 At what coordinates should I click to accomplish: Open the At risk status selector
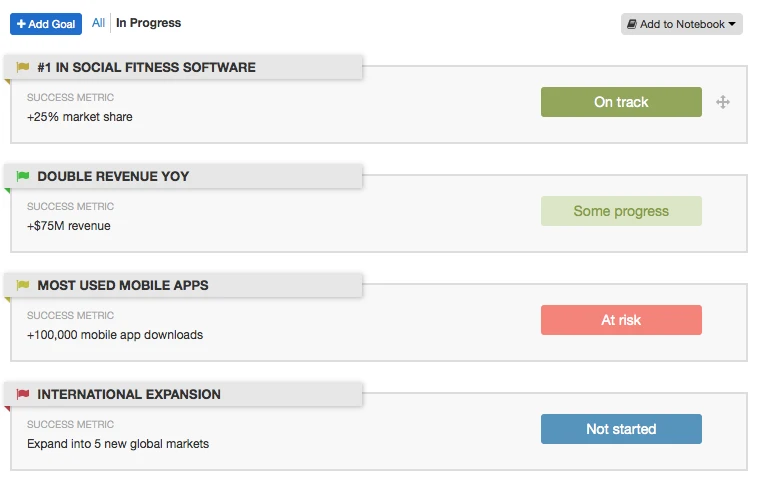(x=621, y=320)
